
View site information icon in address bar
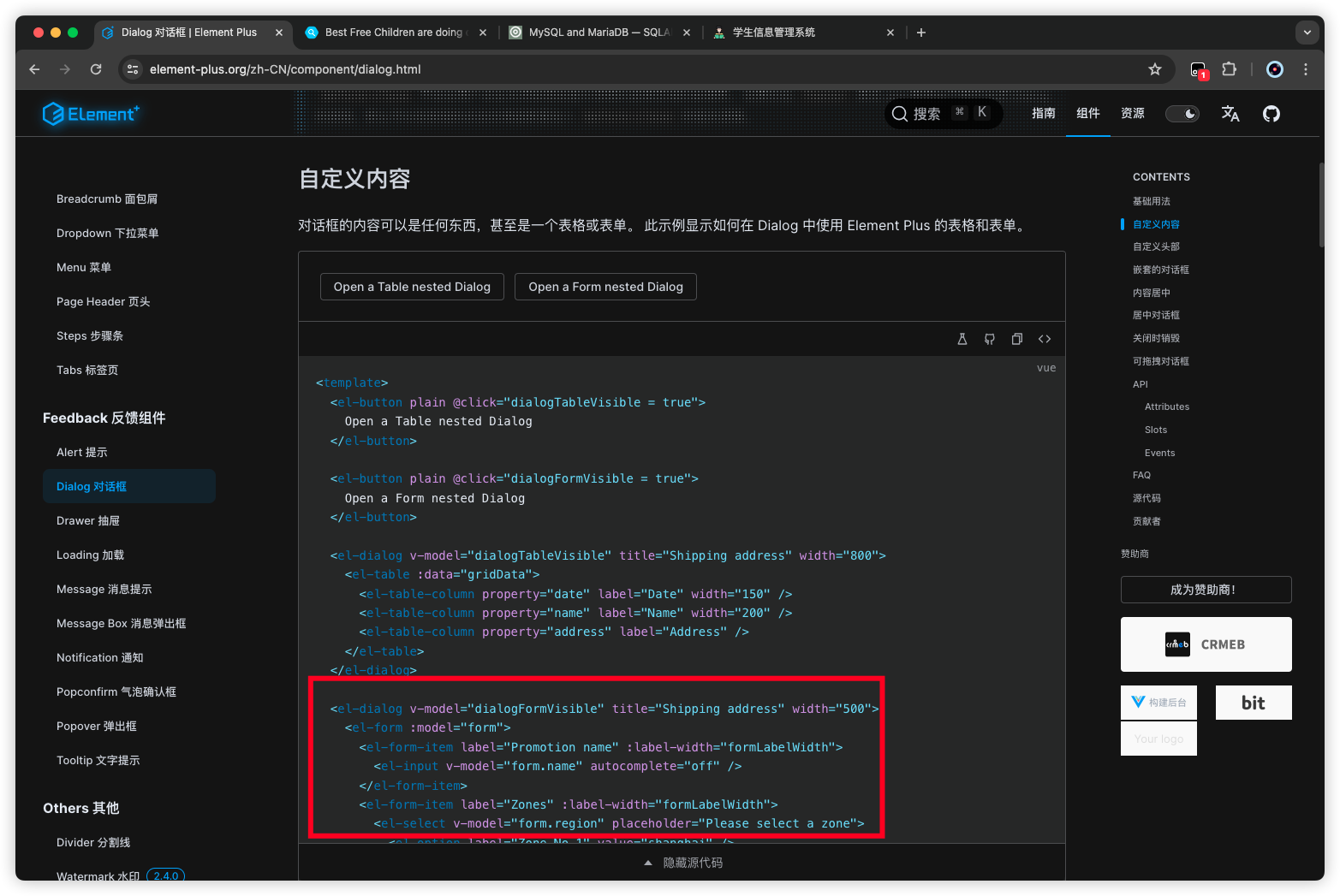click(133, 69)
